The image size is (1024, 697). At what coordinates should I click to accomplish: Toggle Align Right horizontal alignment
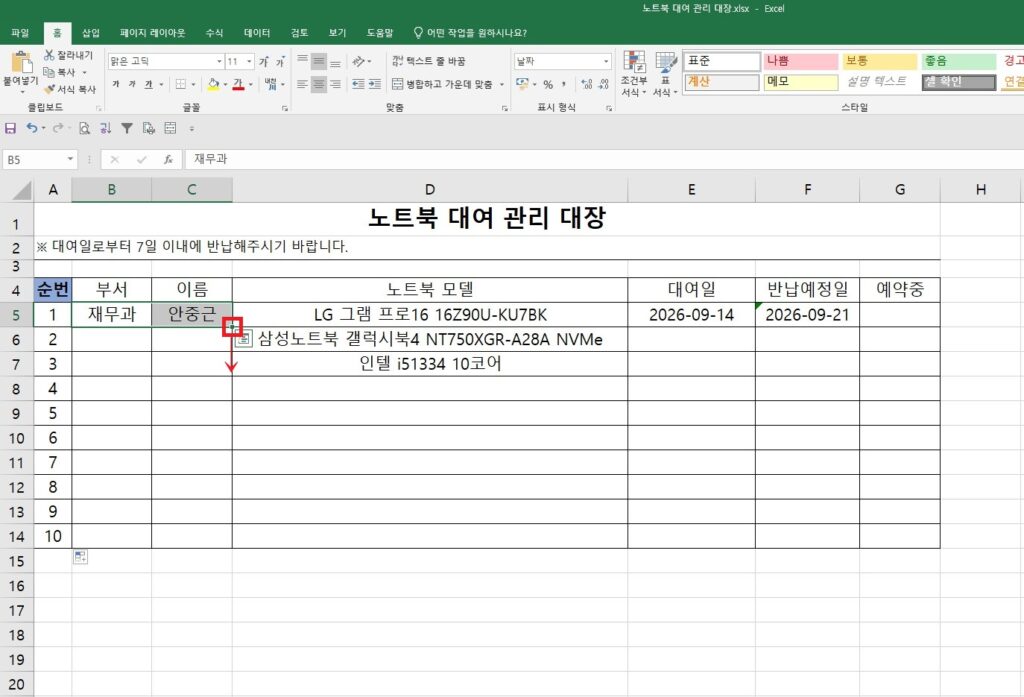click(335, 84)
